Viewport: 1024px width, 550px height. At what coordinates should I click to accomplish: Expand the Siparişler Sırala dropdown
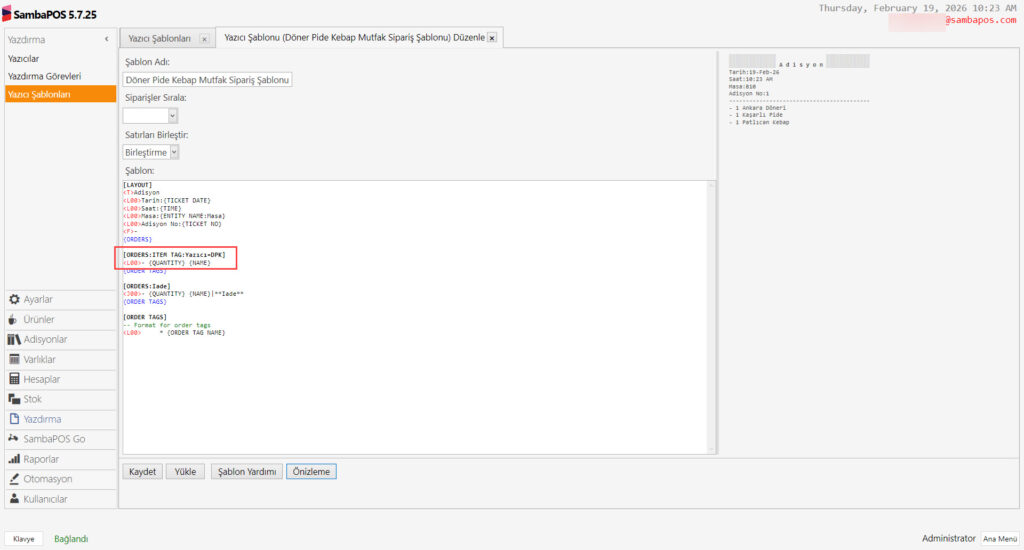pos(172,116)
